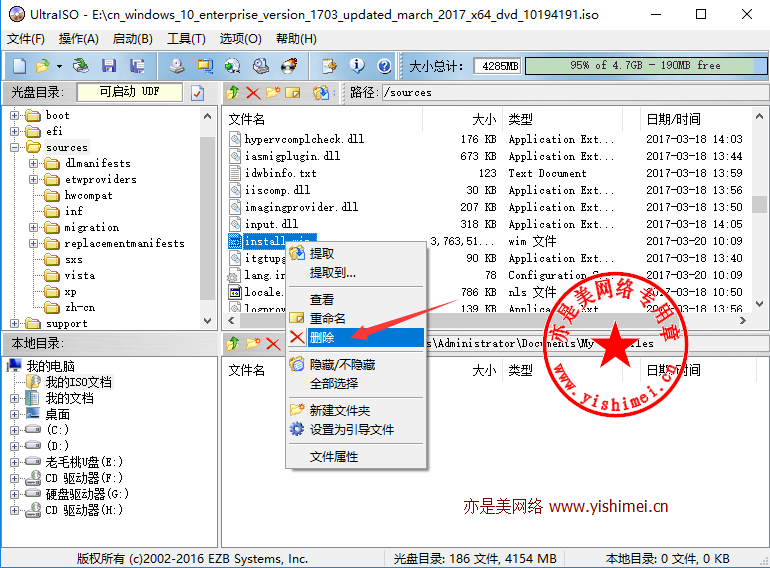
Task: Select the idwbinfo.txt file row
Action: click(x=486, y=173)
